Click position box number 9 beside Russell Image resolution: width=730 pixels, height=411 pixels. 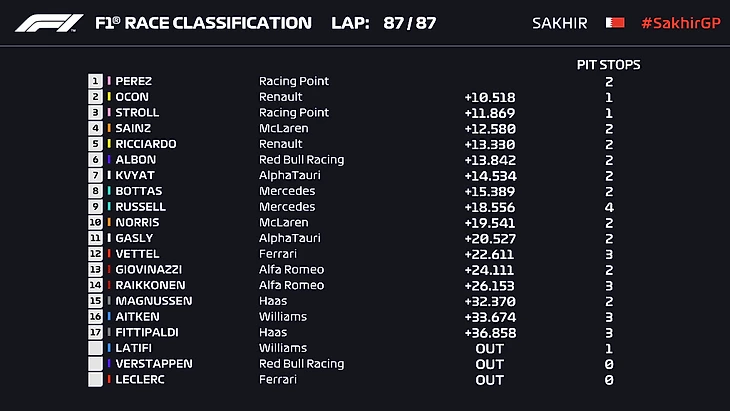point(96,207)
